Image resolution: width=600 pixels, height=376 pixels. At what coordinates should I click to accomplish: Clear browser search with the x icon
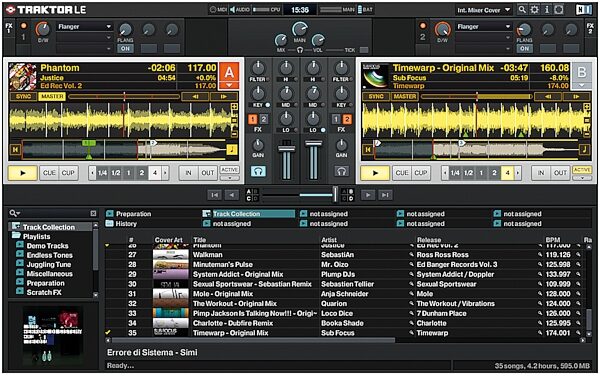pos(93,213)
